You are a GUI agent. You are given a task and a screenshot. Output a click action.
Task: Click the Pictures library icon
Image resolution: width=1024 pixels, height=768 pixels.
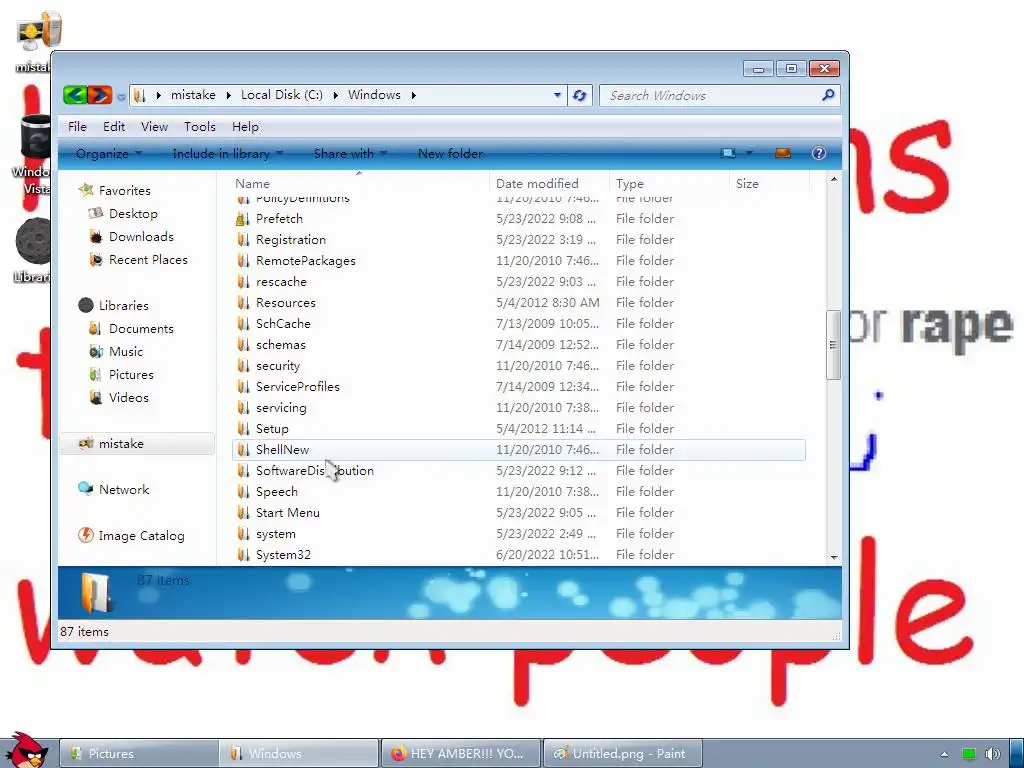point(95,374)
